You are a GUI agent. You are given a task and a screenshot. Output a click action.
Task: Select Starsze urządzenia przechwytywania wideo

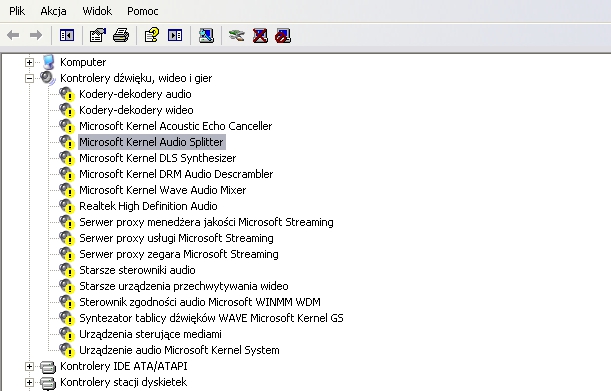184,286
